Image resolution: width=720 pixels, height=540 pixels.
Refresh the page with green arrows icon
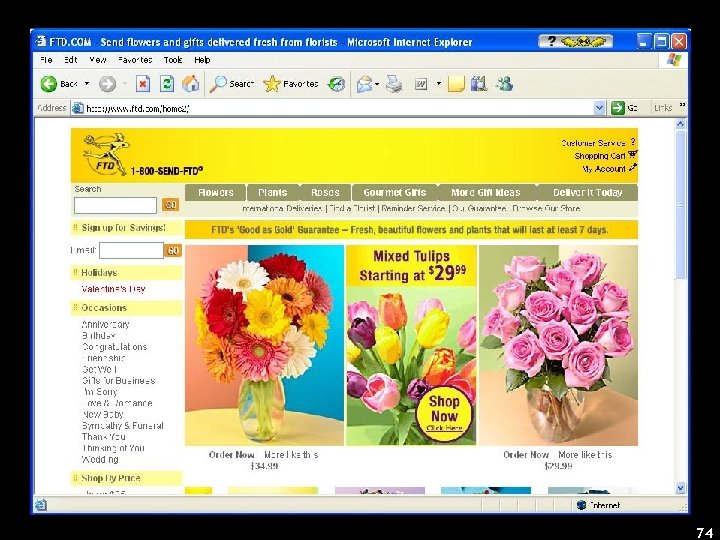click(x=167, y=84)
